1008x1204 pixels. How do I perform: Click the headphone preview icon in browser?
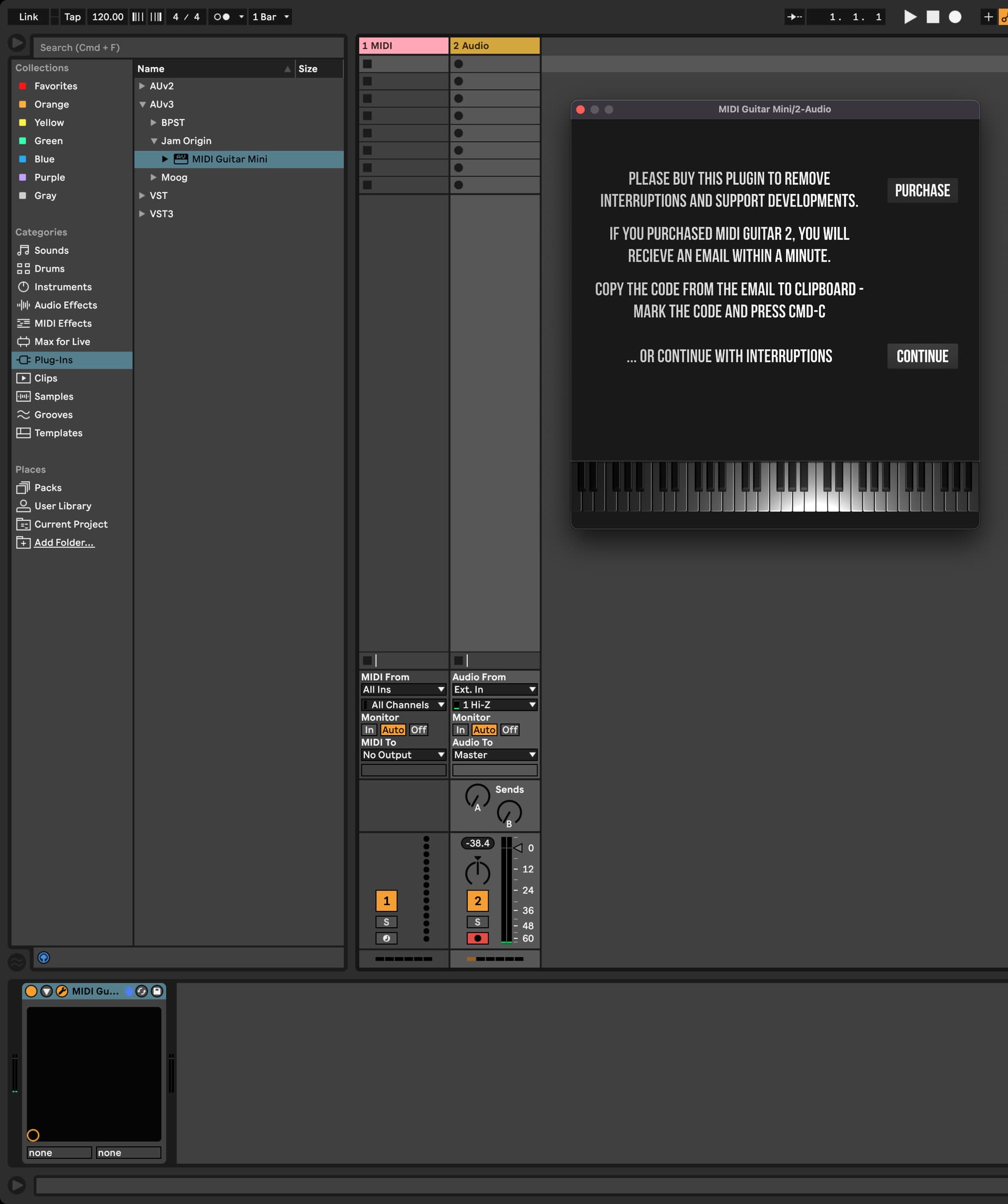pos(44,957)
